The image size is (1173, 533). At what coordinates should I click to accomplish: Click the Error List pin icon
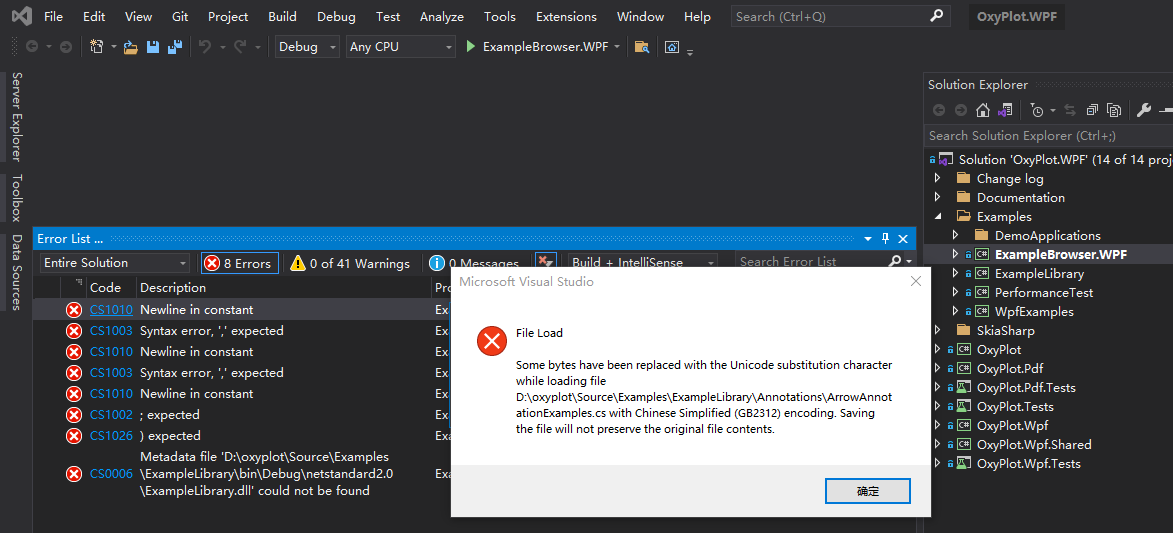(x=886, y=239)
